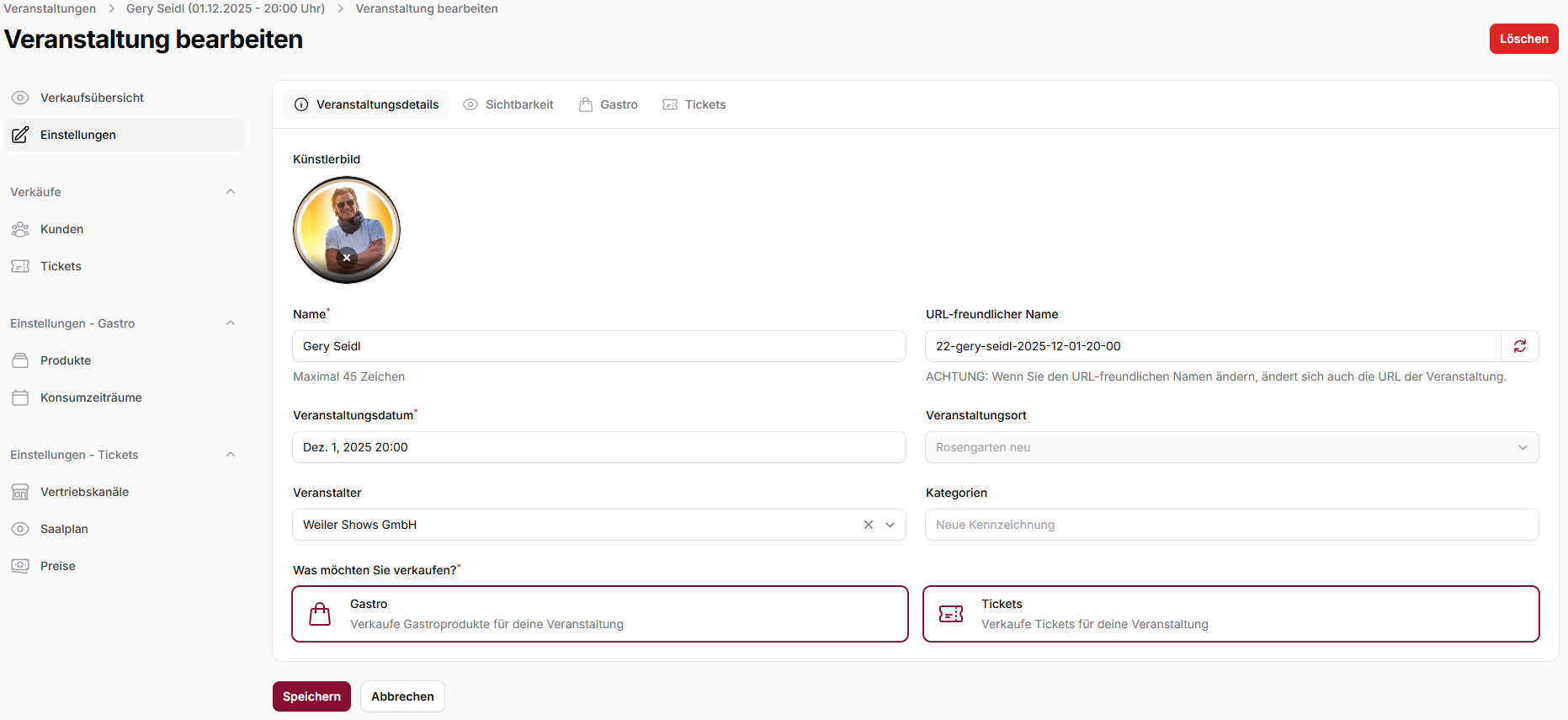Click the Verkaufsübersicht eye icon

tap(20, 98)
